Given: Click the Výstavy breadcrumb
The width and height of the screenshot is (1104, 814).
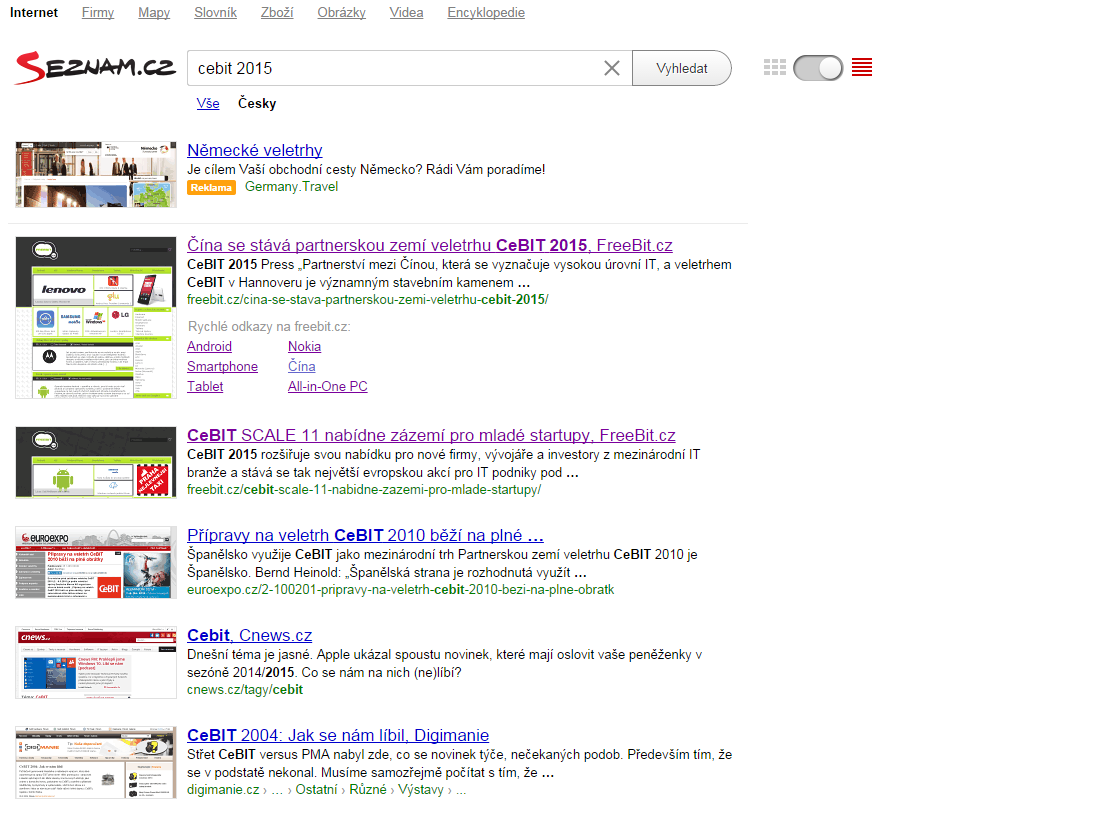Looking at the screenshot, I should coord(421,789).
